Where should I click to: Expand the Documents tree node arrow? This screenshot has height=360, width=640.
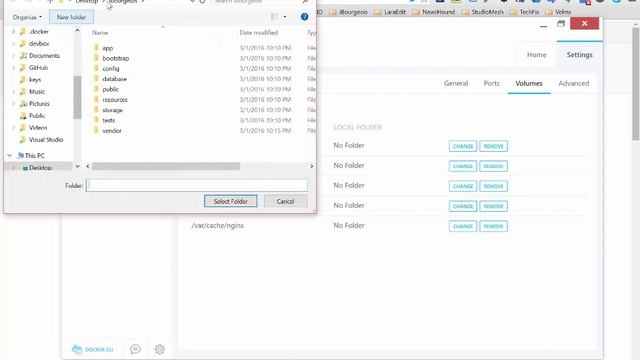(x=13, y=56)
